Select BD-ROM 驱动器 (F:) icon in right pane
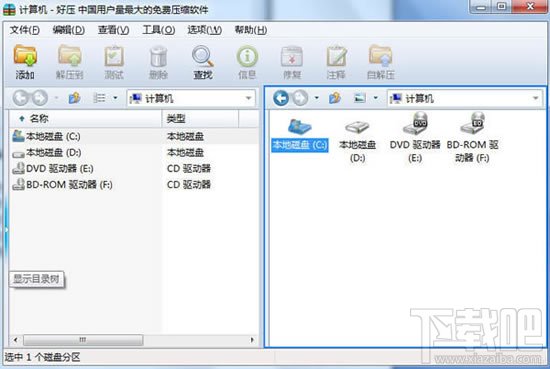Viewport: 550px width, 369px height. [x=472, y=137]
